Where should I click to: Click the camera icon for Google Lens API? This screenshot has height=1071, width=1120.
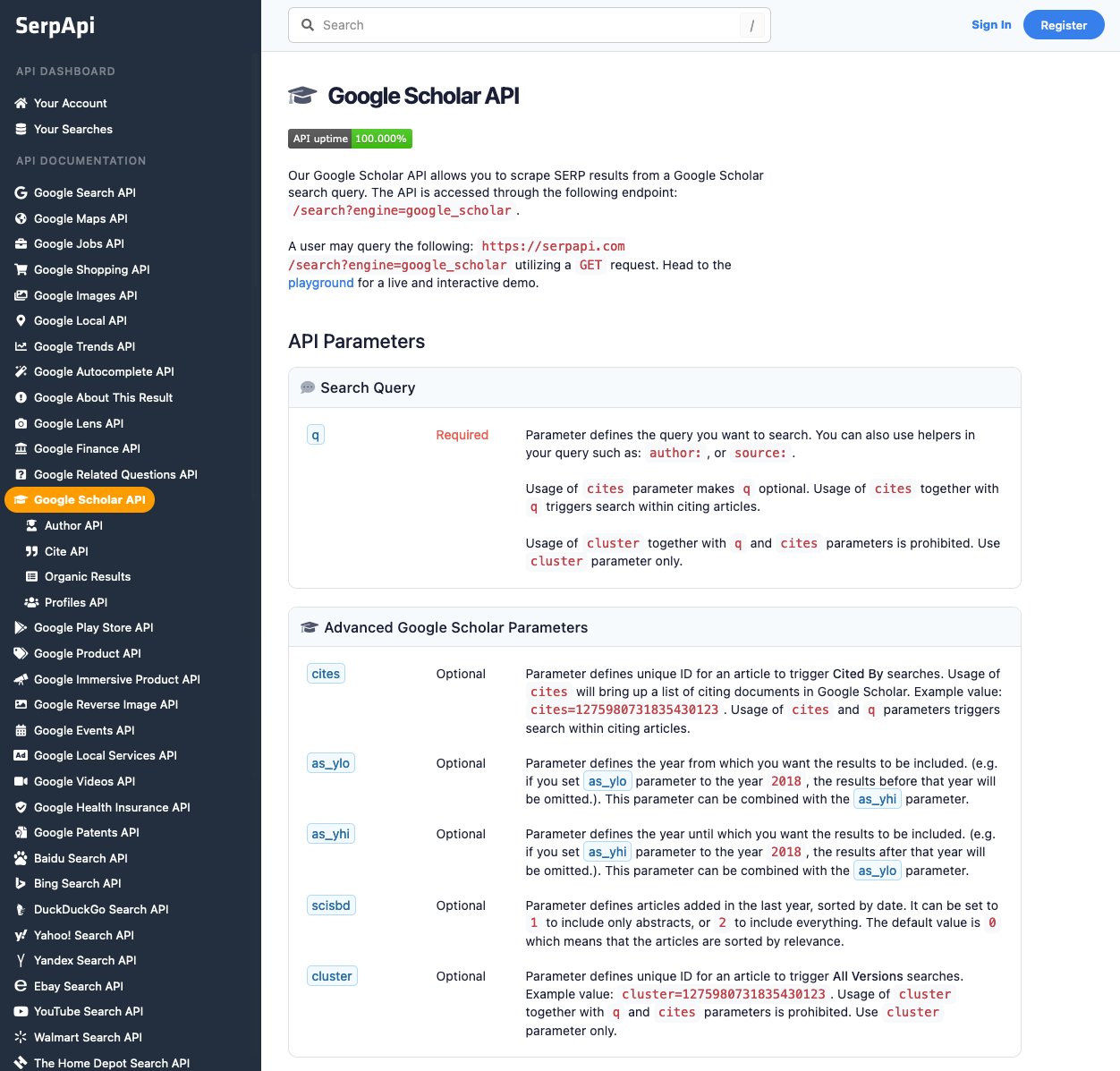pos(21,423)
